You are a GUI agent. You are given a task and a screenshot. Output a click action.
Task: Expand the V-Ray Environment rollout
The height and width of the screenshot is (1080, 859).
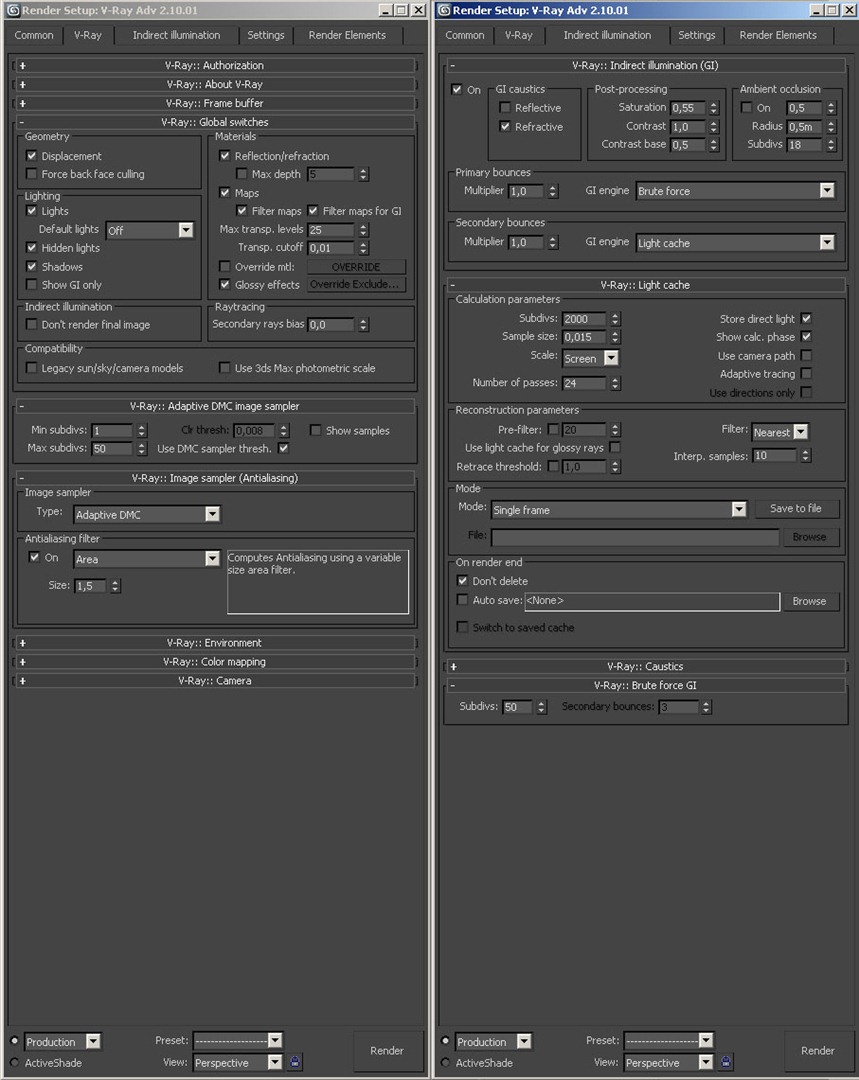pos(214,643)
